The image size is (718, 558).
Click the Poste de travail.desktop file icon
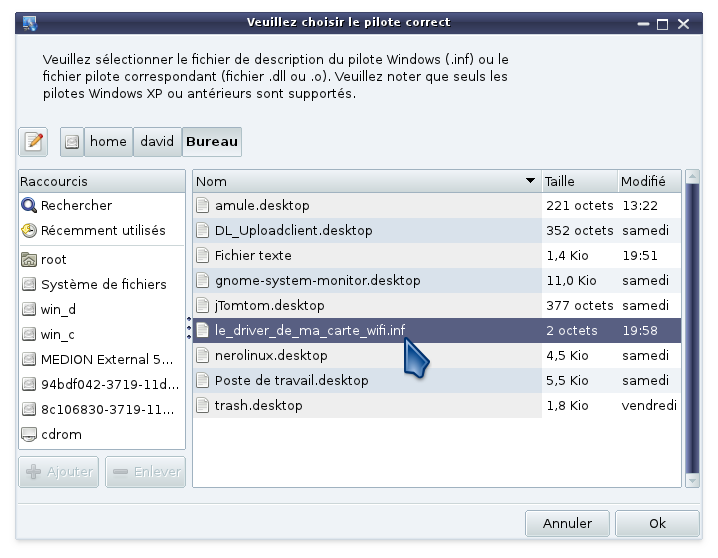pos(202,380)
